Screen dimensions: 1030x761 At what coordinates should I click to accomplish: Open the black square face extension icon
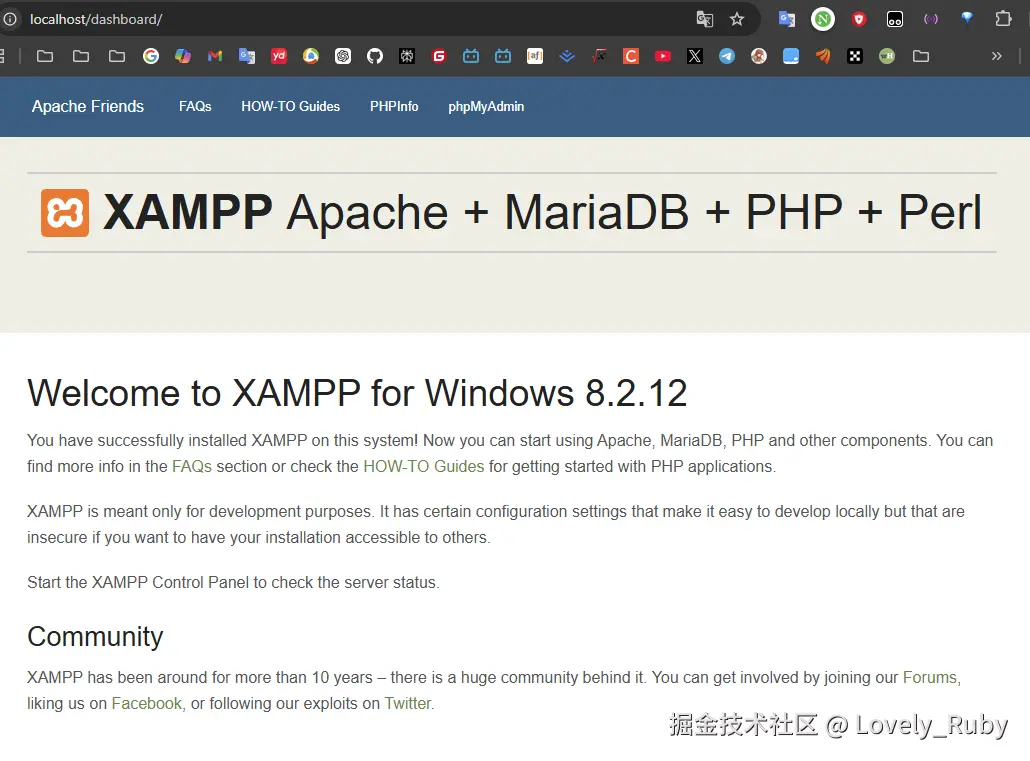tap(895, 19)
